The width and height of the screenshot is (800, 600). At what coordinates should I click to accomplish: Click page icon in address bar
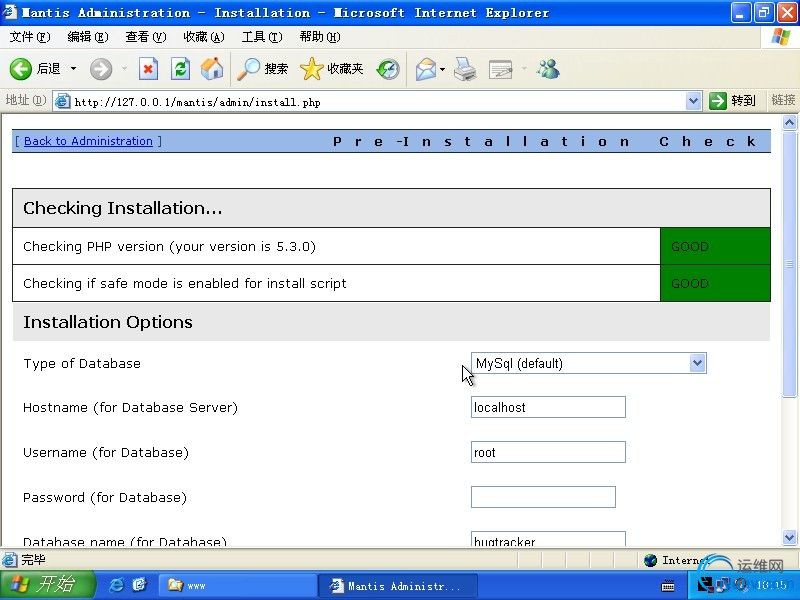[x=62, y=101]
